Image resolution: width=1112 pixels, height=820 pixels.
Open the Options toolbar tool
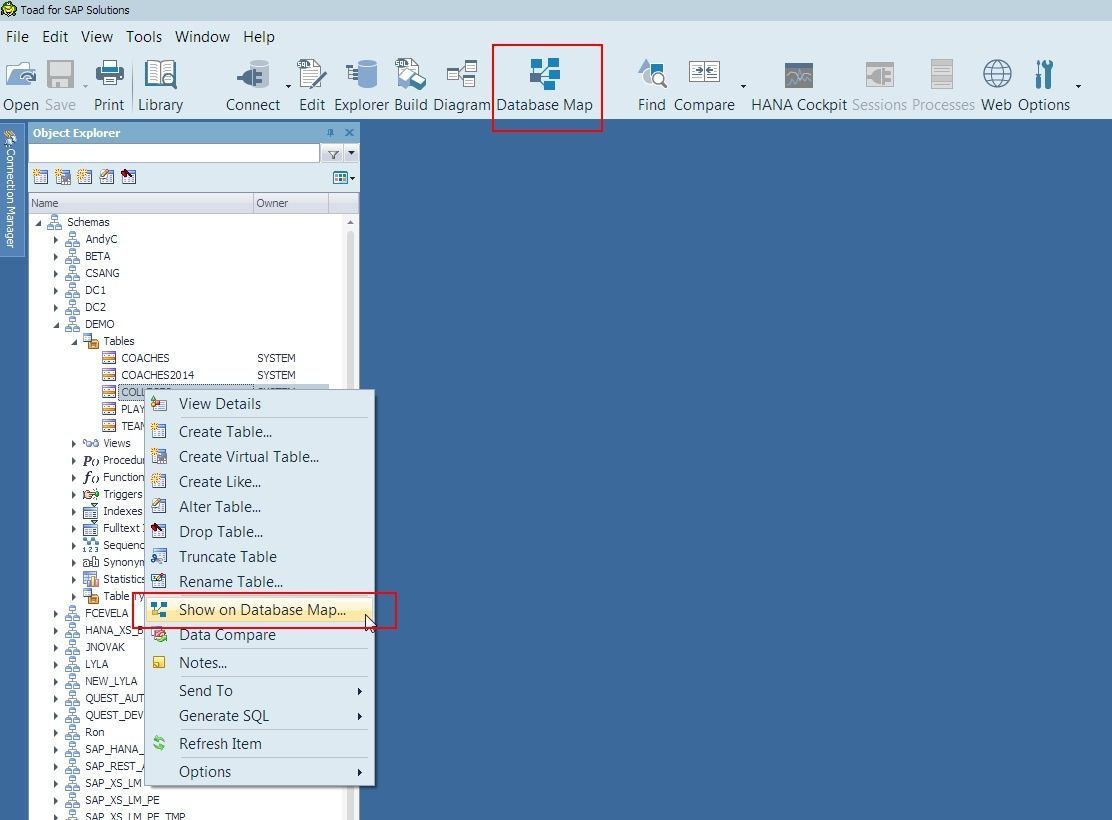(1043, 85)
